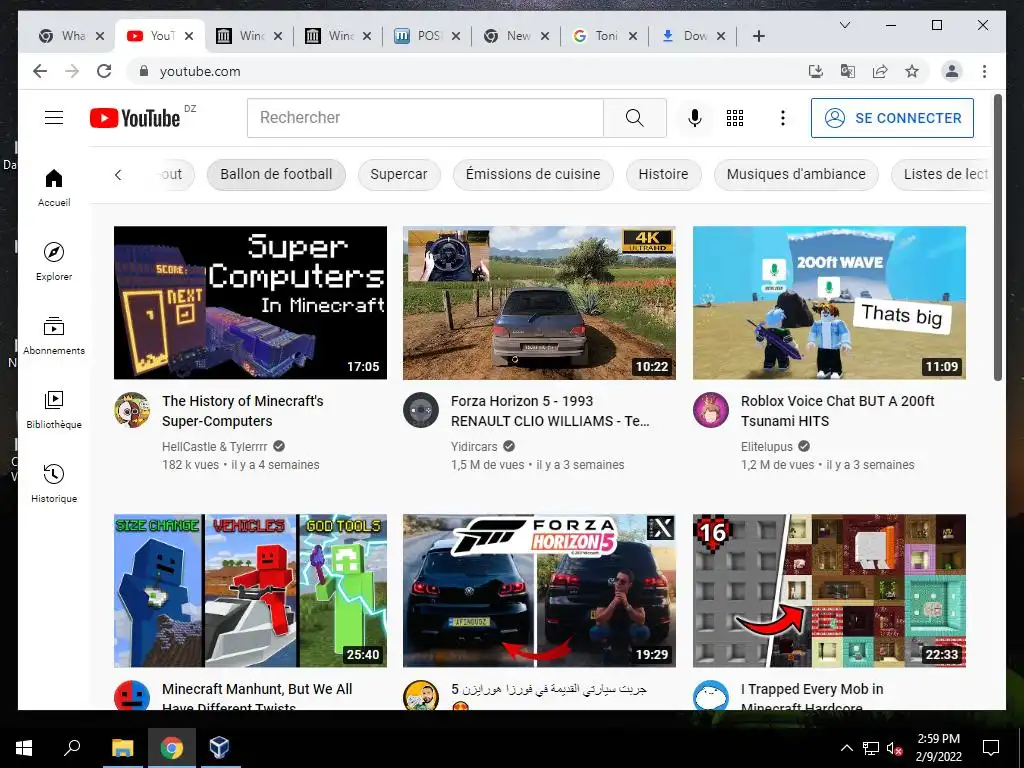Open Chrome three-dot menu

[984, 71]
